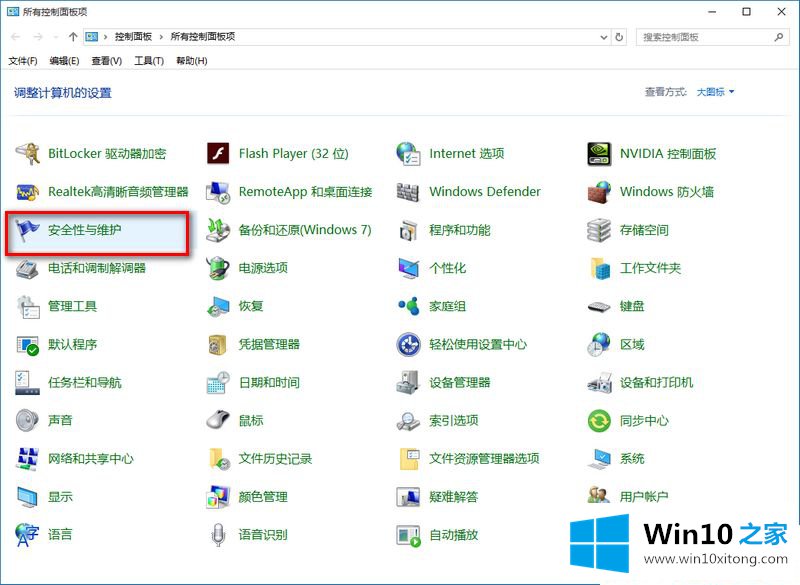
Task: Open the 编辑(E) menu
Action: click(64, 61)
